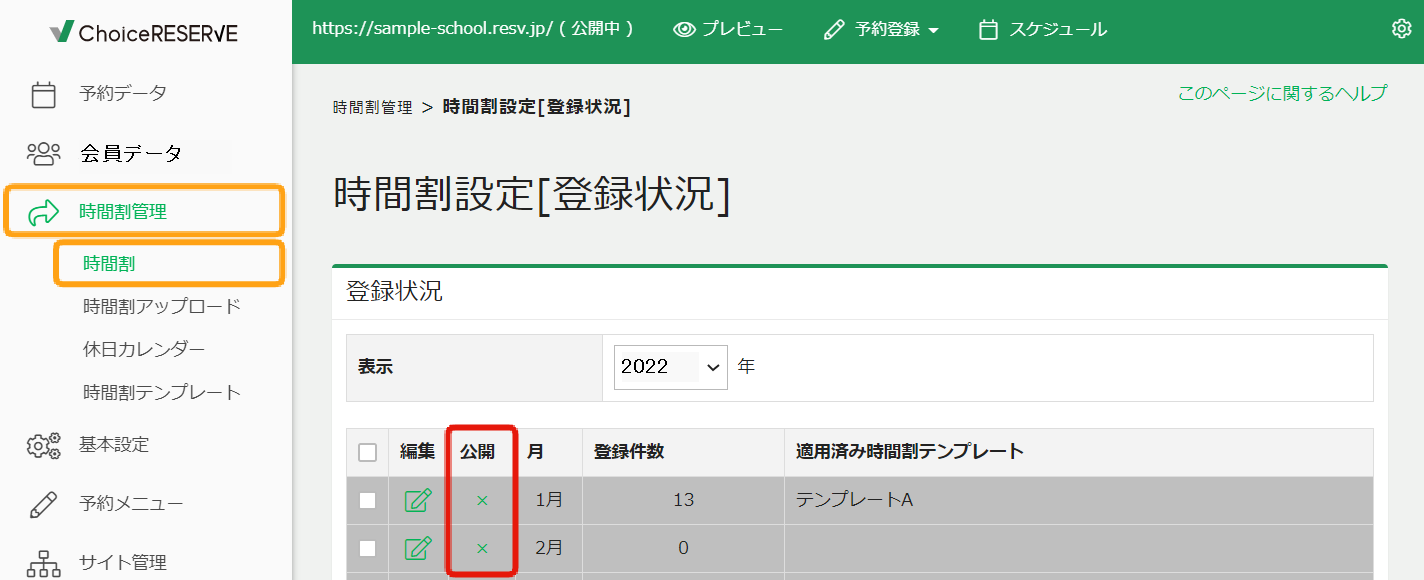The image size is (1424, 580).
Task: Open the 2022 year dropdown
Action: (x=671, y=366)
